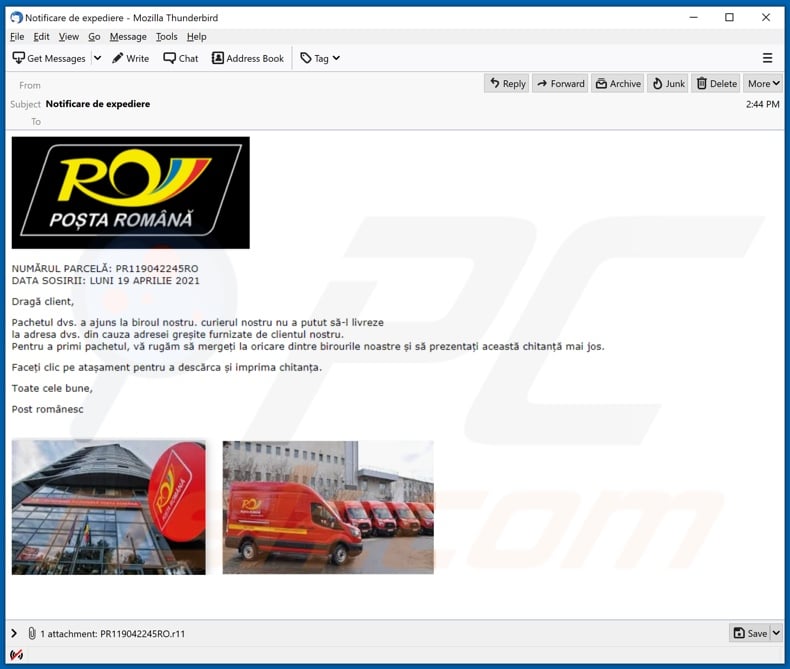Image resolution: width=790 pixels, height=669 pixels.
Task: Open Edit menu
Action: (41, 37)
